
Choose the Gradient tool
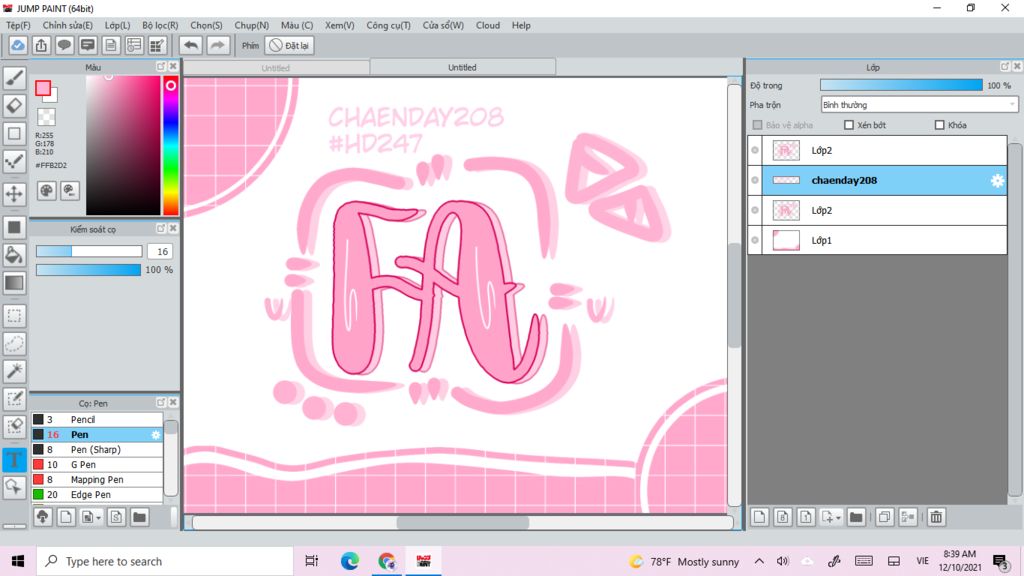coord(14,283)
